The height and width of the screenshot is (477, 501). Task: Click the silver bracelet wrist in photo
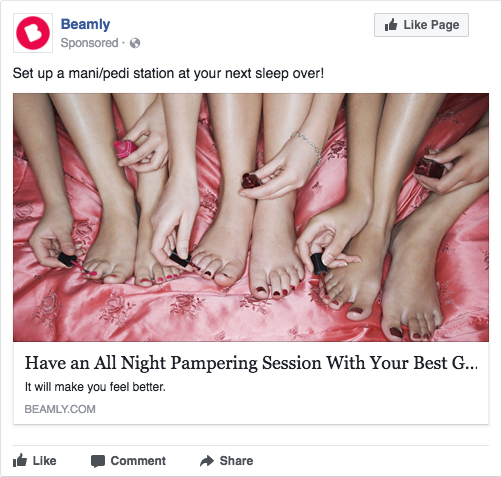(x=308, y=145)
